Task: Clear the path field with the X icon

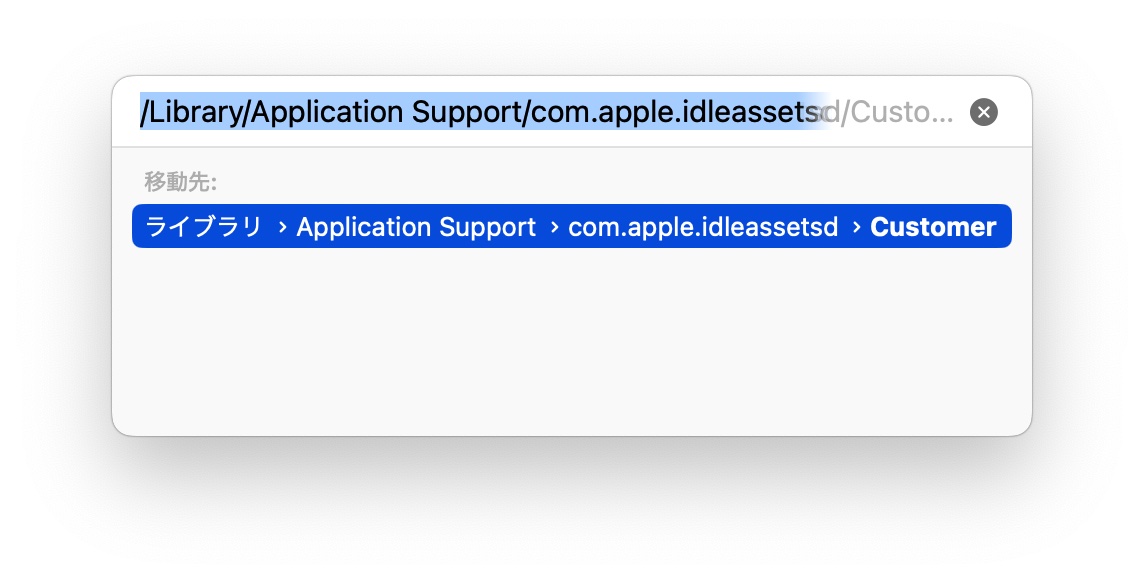Action: 983,112
